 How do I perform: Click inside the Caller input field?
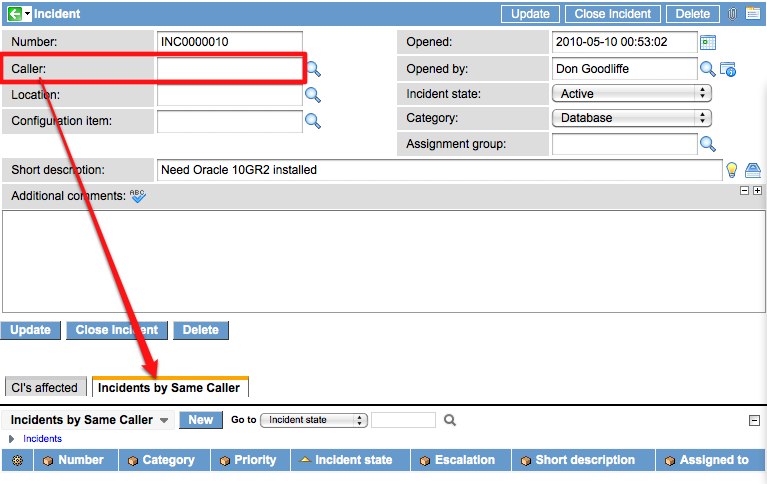pos(230,69)
